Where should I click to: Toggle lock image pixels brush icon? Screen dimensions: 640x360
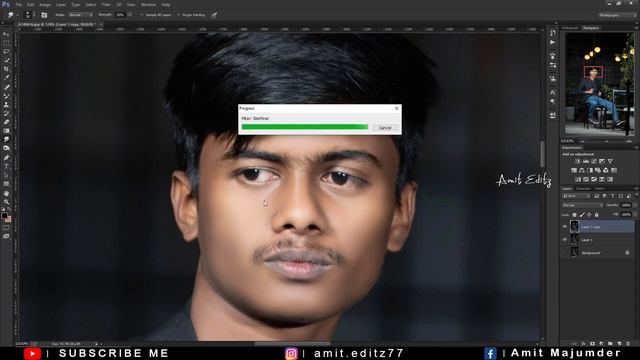click(x=582, y=215)
